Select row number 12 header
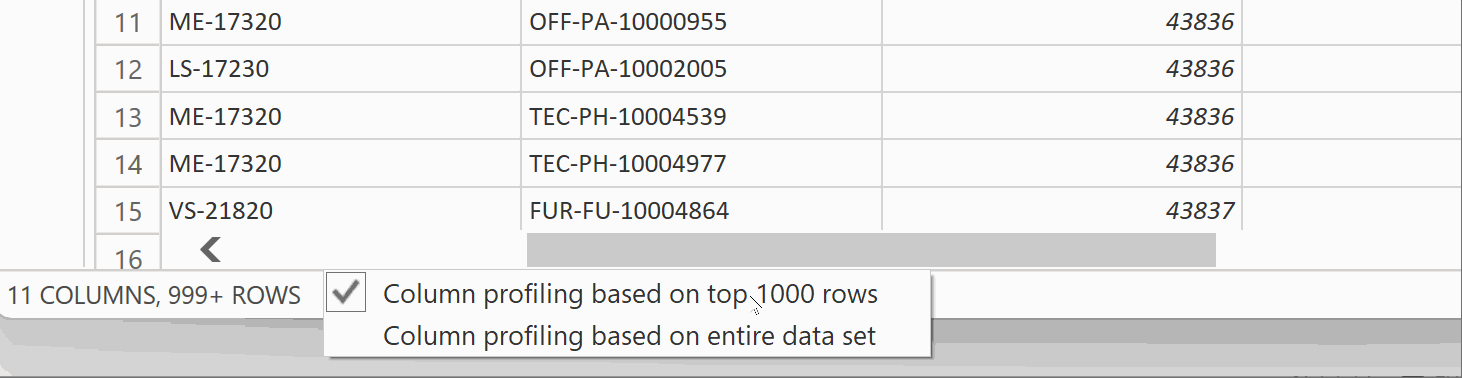The image size is (1462, 378). tap(128, 69)
